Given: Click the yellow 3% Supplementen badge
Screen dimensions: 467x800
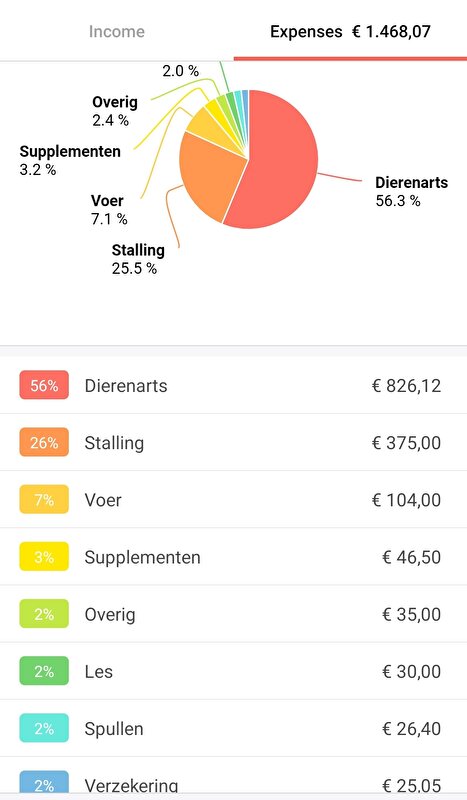Looking at the screenshot, I should 44,557.
